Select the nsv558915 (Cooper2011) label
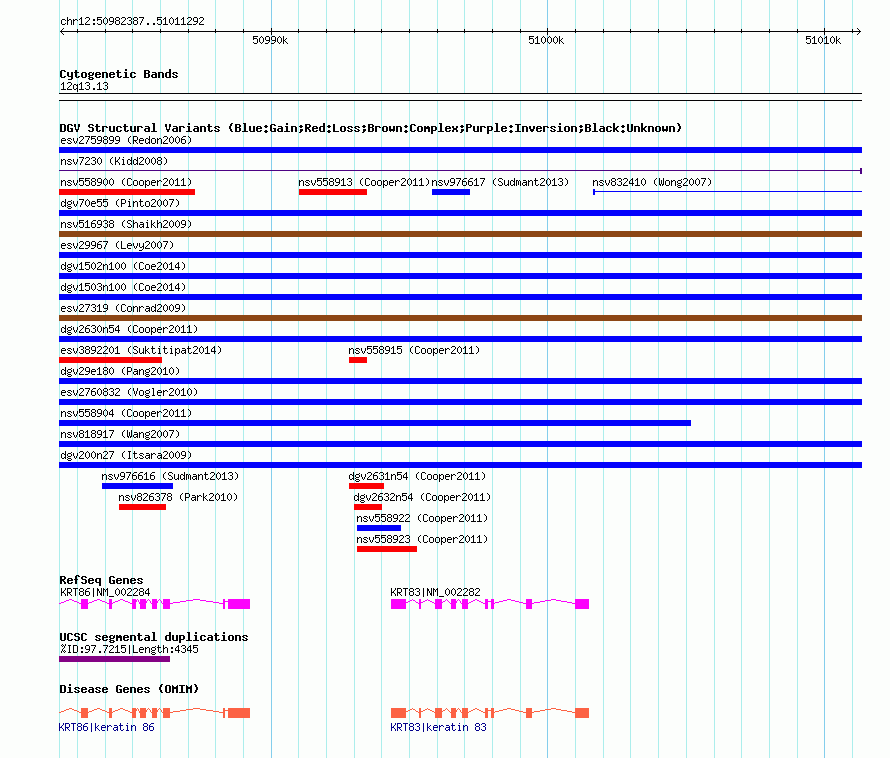Image resolution: width=890 pixels, height=758 pixels. pos(414,350)
